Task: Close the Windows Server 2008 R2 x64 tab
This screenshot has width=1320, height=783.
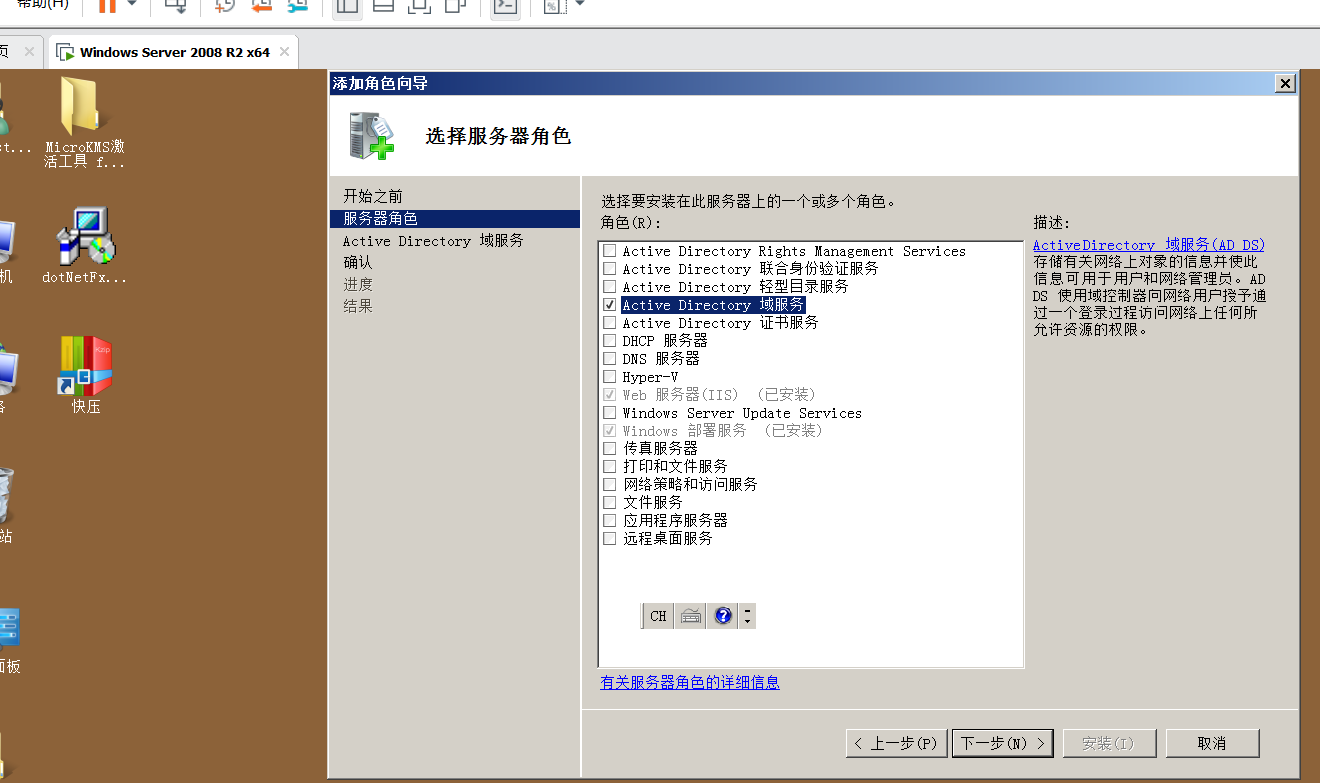Action: [285, 51]
